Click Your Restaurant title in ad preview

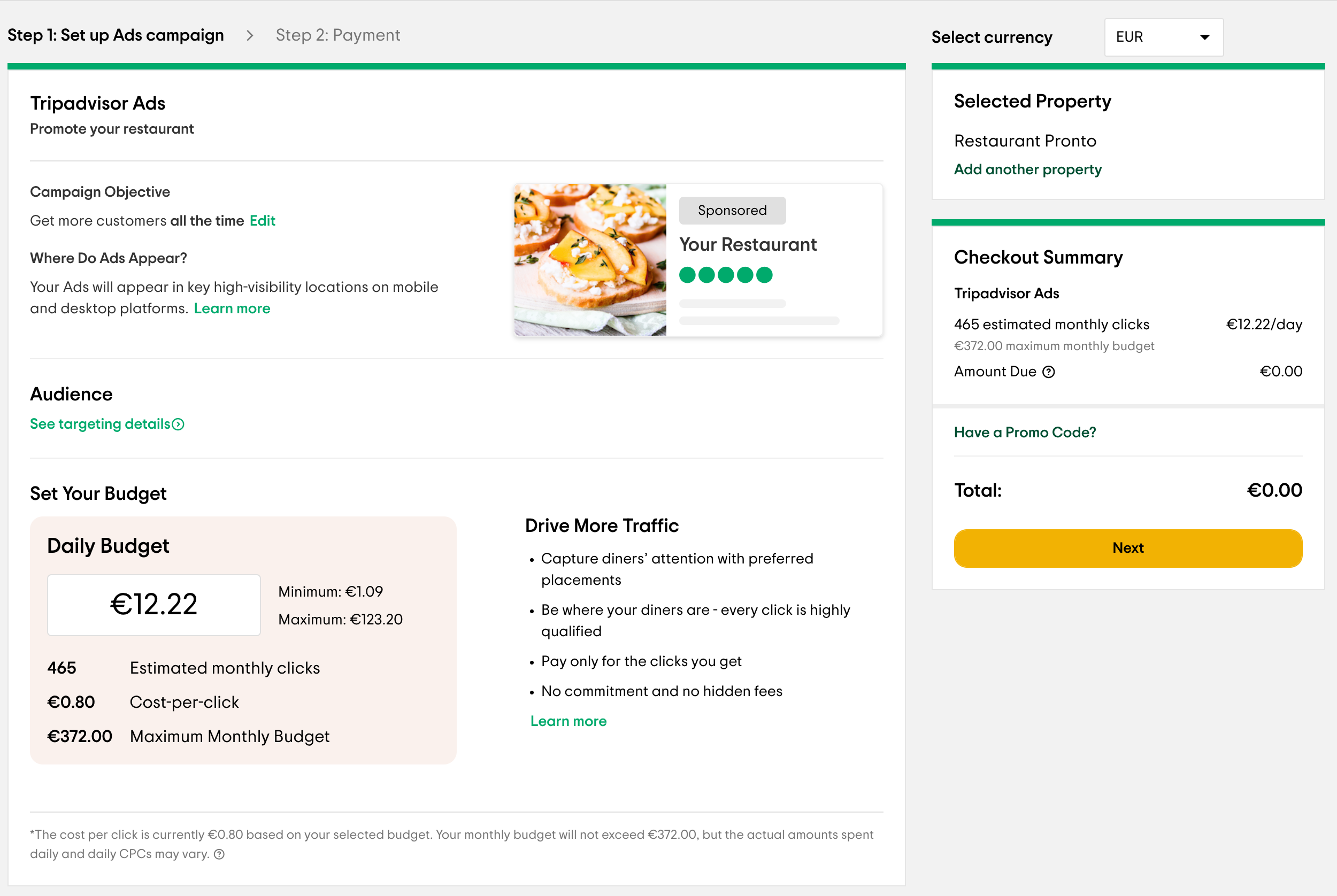click(x=748, y=244)
